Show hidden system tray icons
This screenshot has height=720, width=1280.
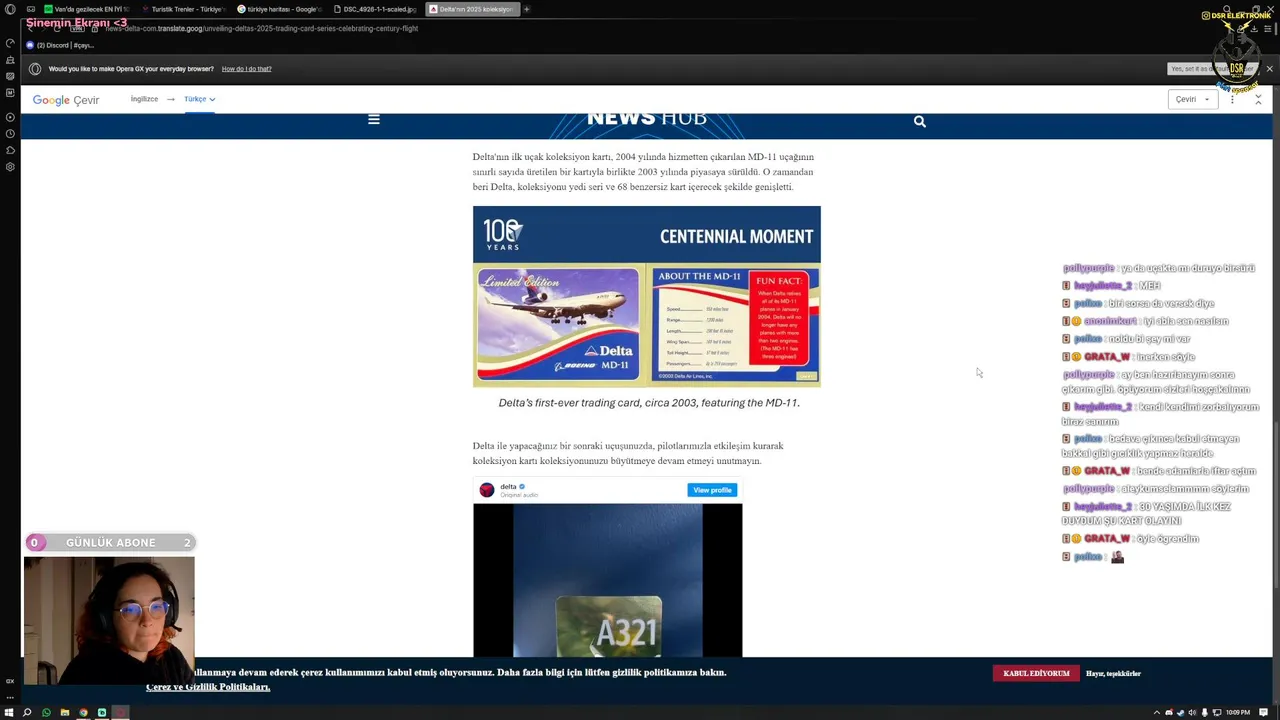(1157, 712)
